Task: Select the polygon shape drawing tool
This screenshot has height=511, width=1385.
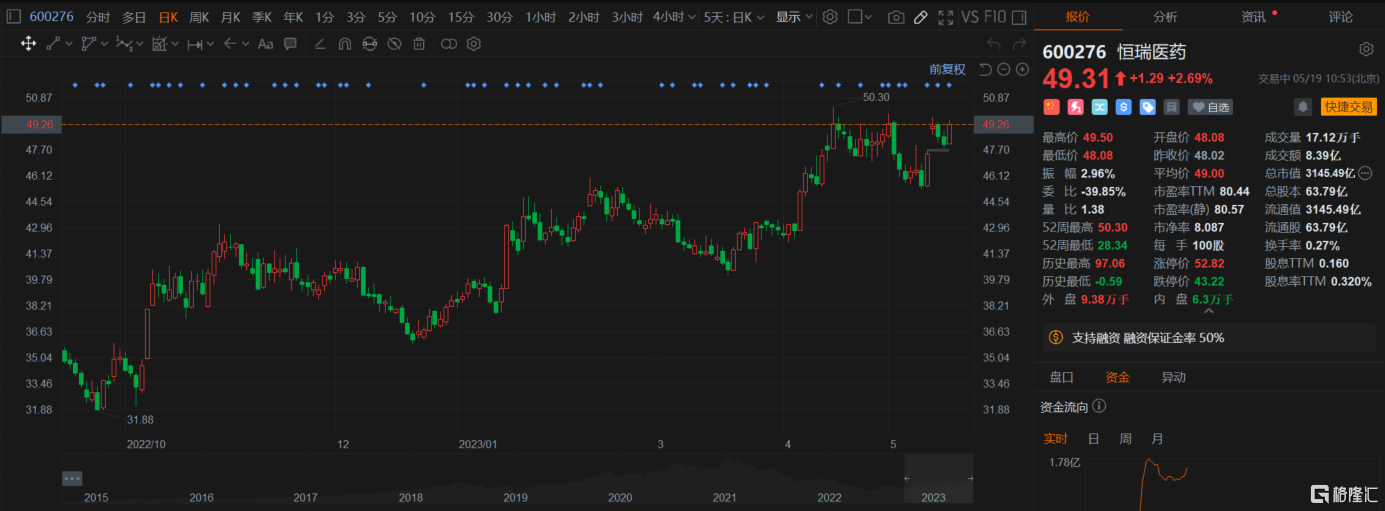Action: (x=88, y=43)
